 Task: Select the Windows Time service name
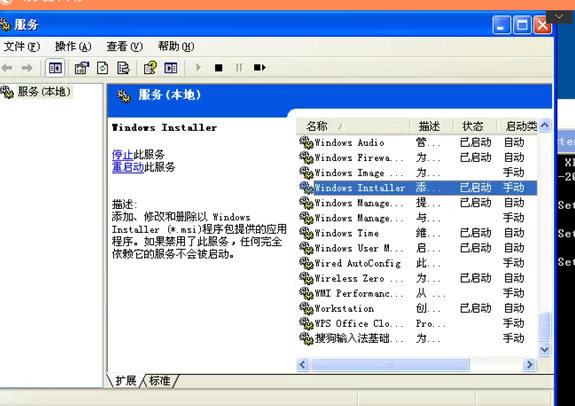click(347, 233)
